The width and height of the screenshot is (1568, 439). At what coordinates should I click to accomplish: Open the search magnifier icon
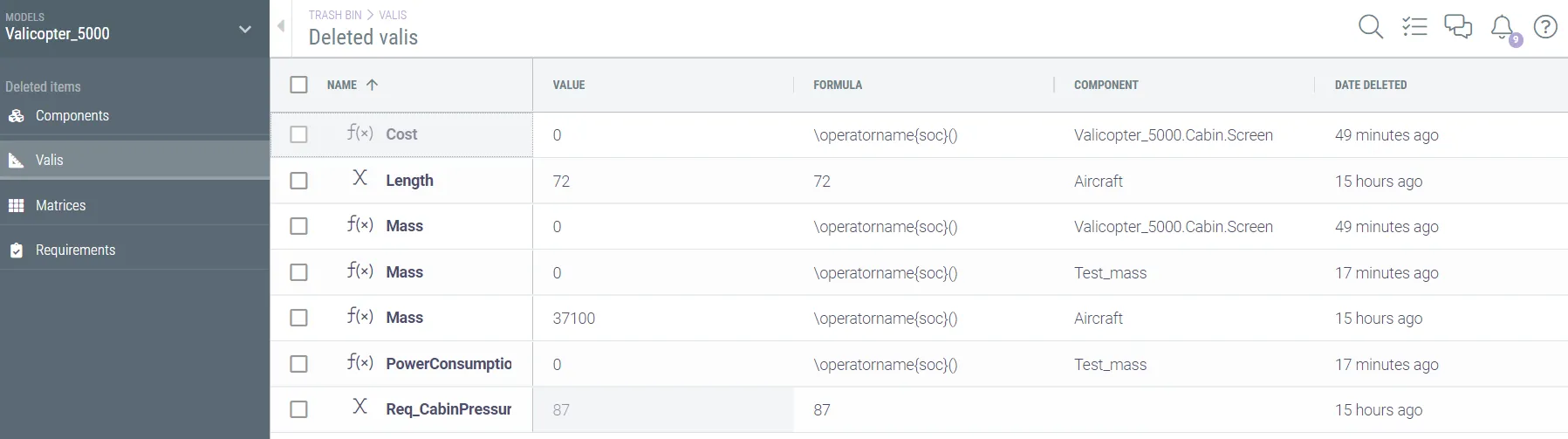(1370, 27)
